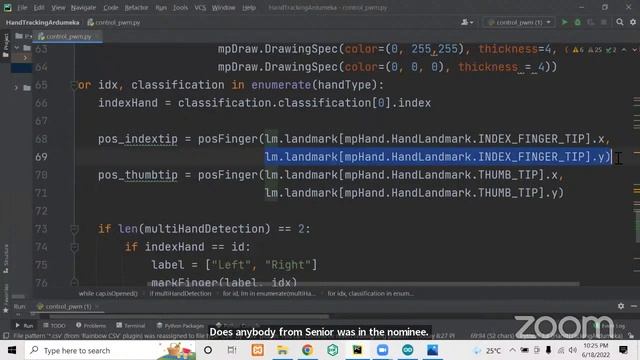Open Task View on taskbar

click(232, 350)
